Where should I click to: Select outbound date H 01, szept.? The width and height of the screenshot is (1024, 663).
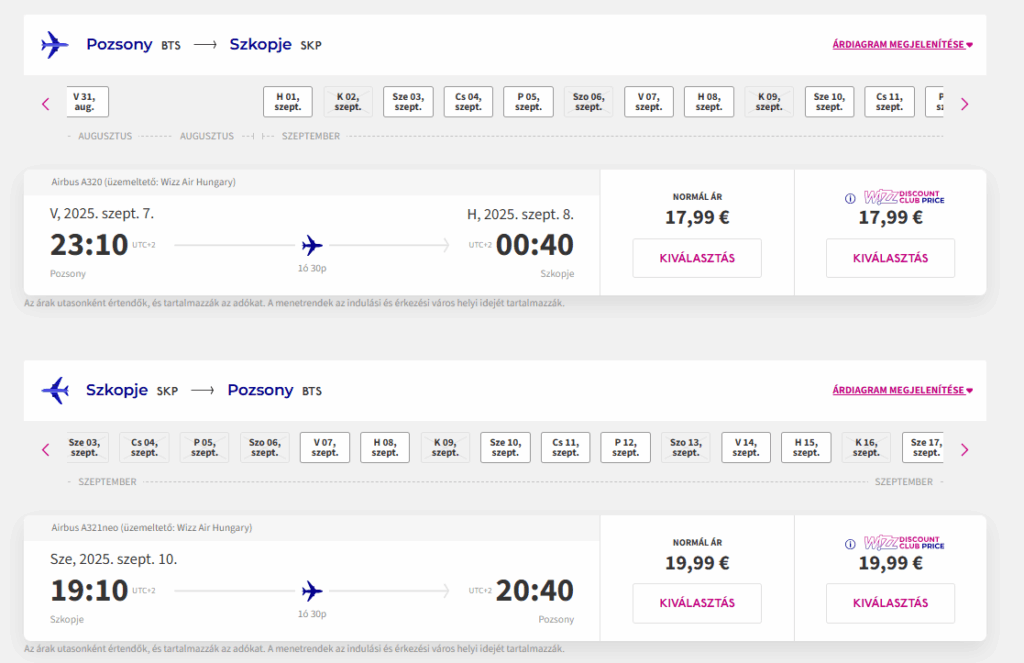coord(288,102)
